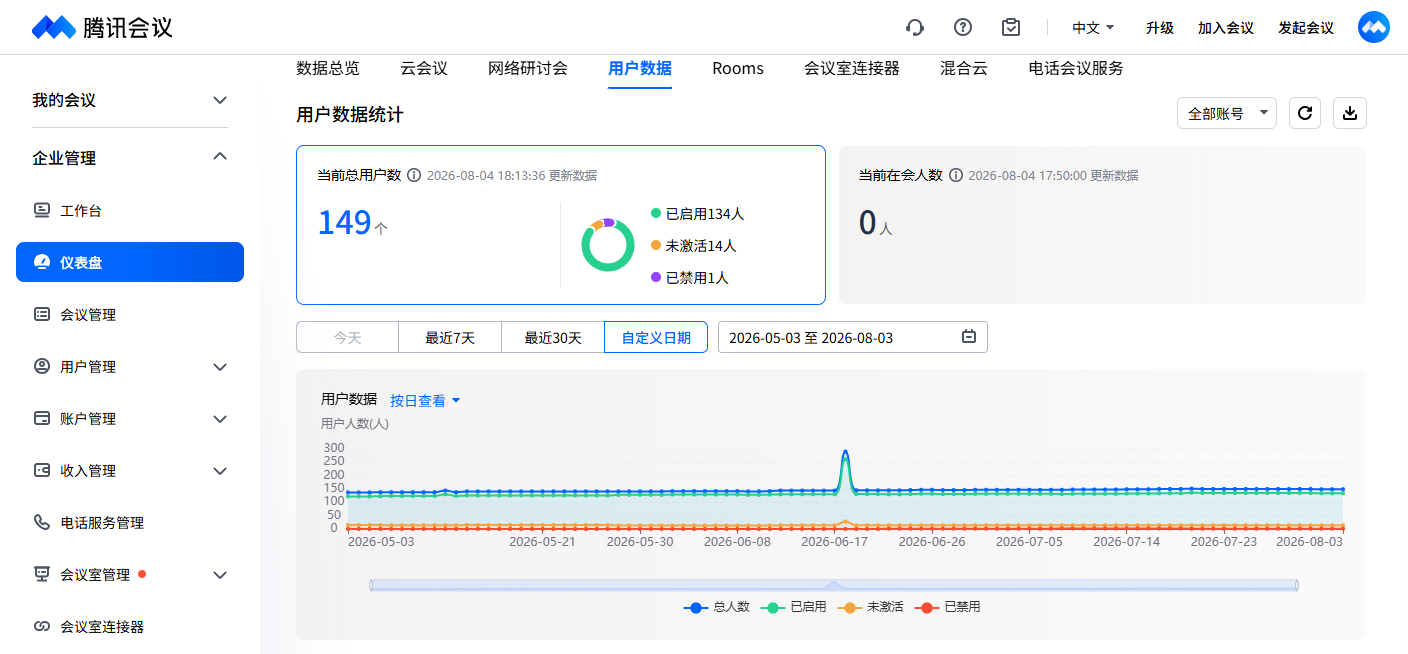This screenshot has width=1408, height=654.
Task: Click the 工作台 sidebar icon
Action: [42, 210]
